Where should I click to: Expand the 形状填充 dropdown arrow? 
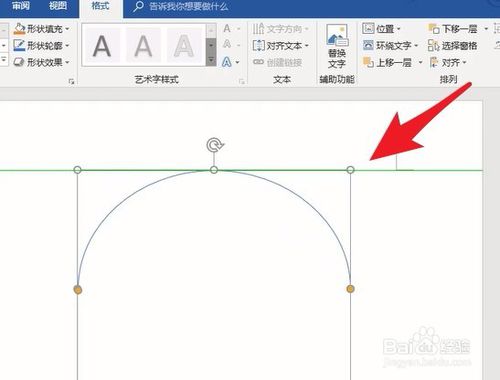click(x=68, y=29)
